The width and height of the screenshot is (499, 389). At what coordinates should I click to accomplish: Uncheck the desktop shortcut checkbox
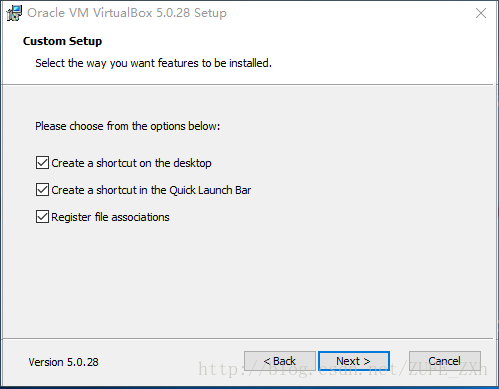(x=42, y=163)
